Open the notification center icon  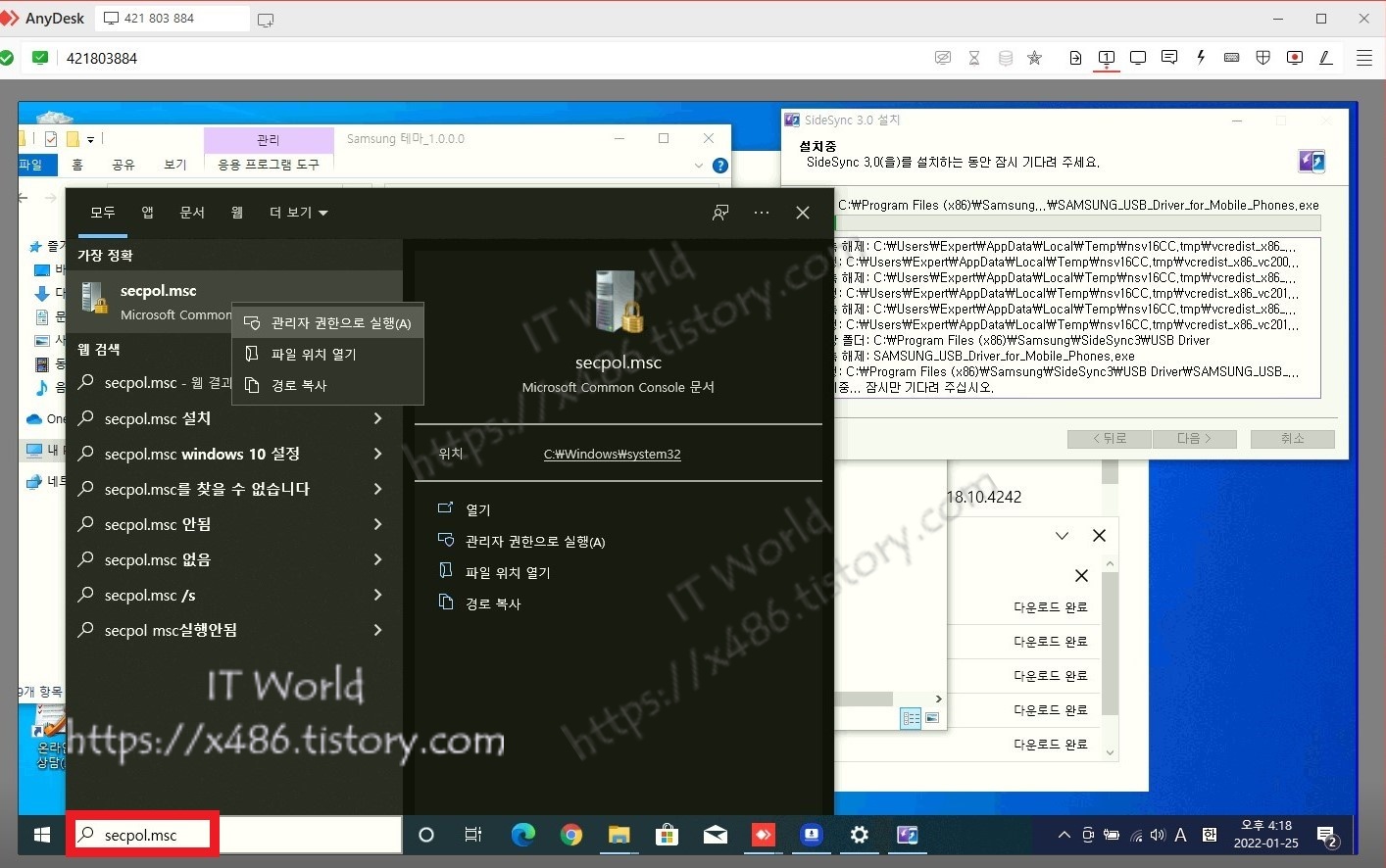click(1327, 836)
